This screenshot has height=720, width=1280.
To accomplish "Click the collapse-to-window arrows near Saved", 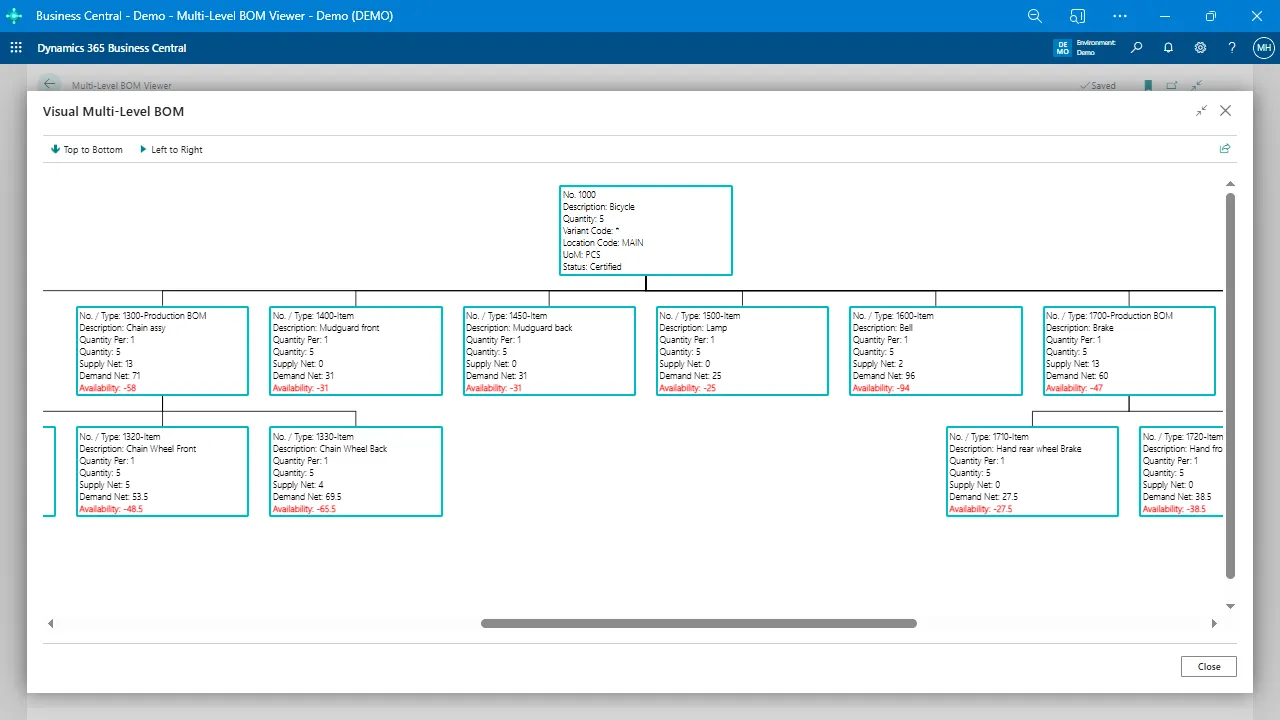I will (x=1195, y=86).
